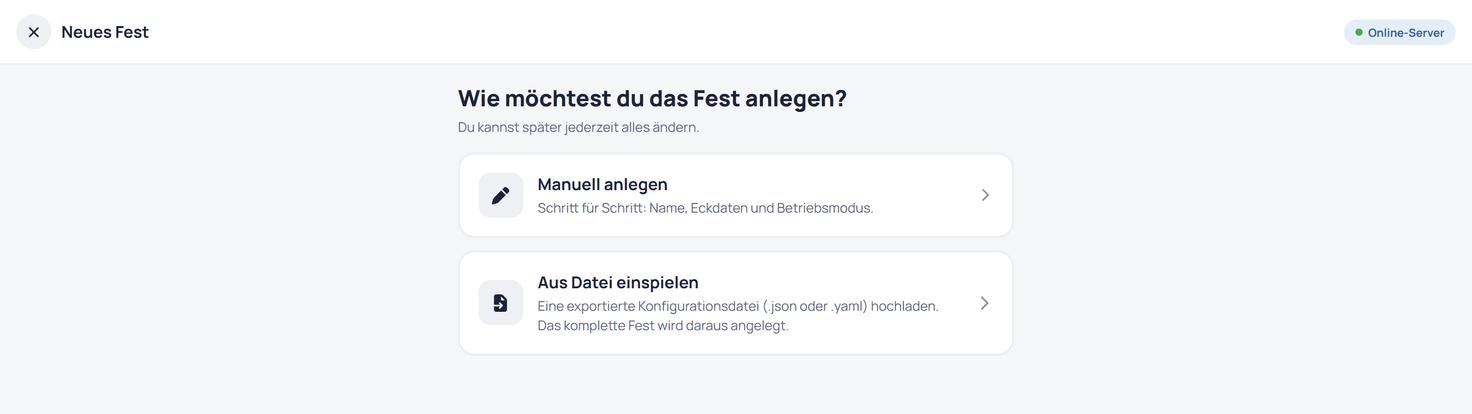Click the 'Online-Server' label text
The width and height of the screenshot is (1472, 414).
point(1406,32)
